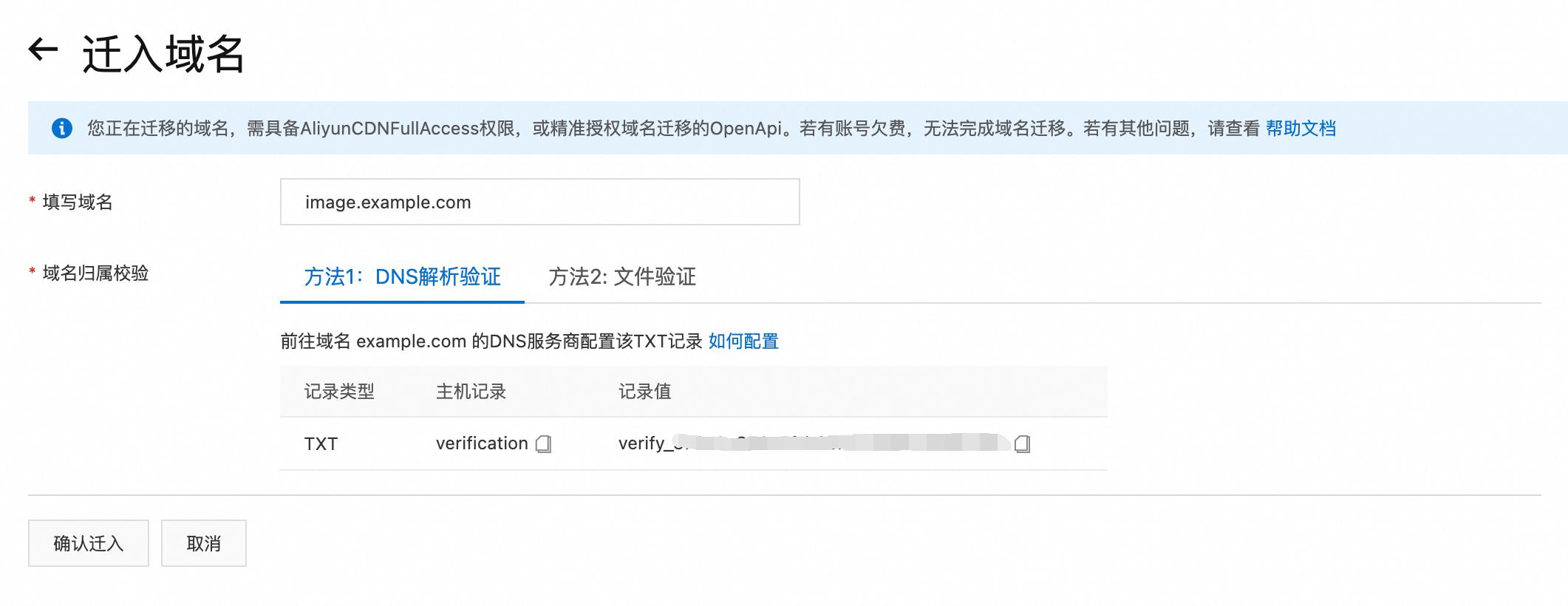Click the 记录值 column header
The image size is (1568, 606).
coord(645,392)
